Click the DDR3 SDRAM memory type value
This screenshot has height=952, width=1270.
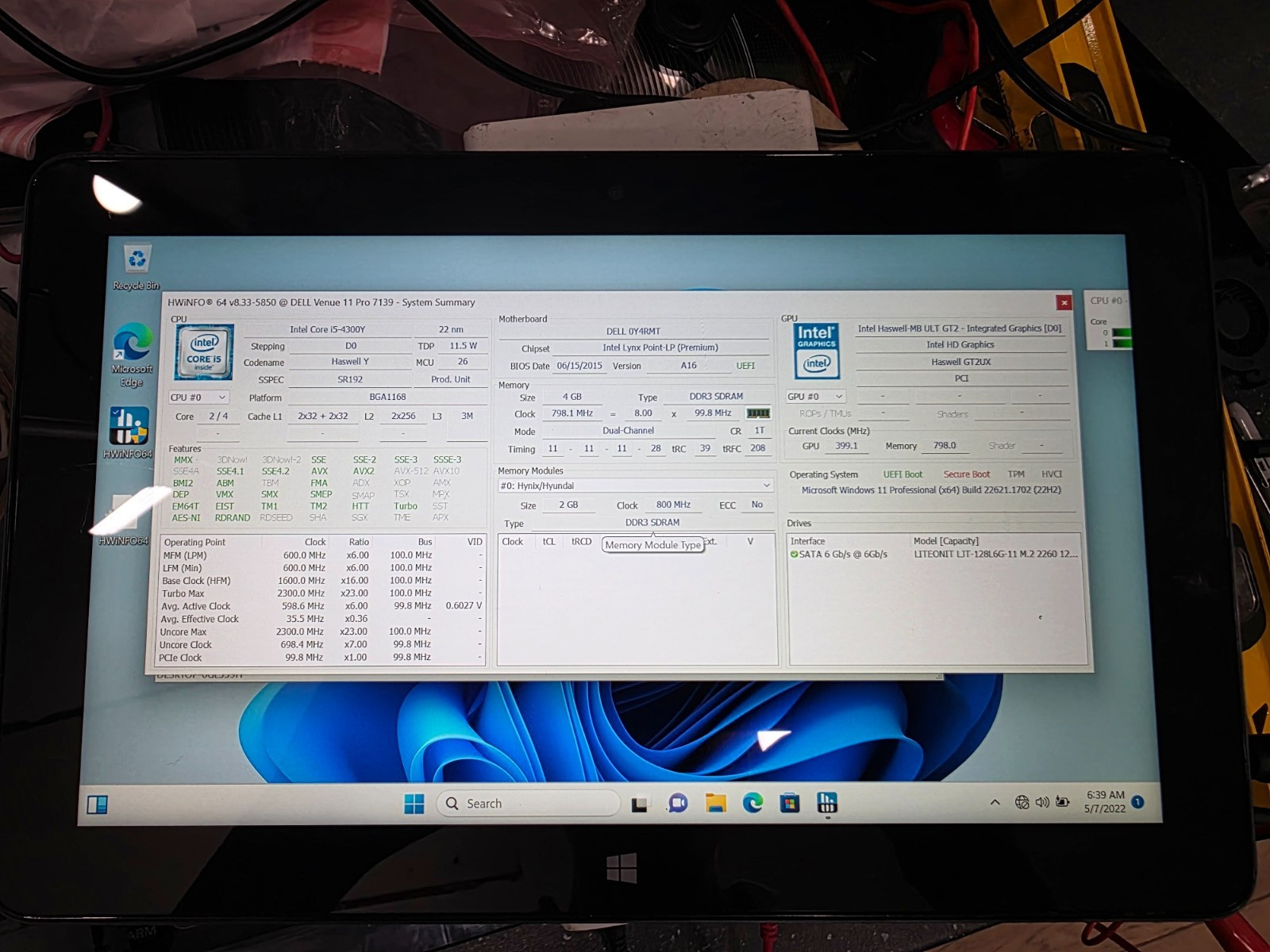pos(716,397)
